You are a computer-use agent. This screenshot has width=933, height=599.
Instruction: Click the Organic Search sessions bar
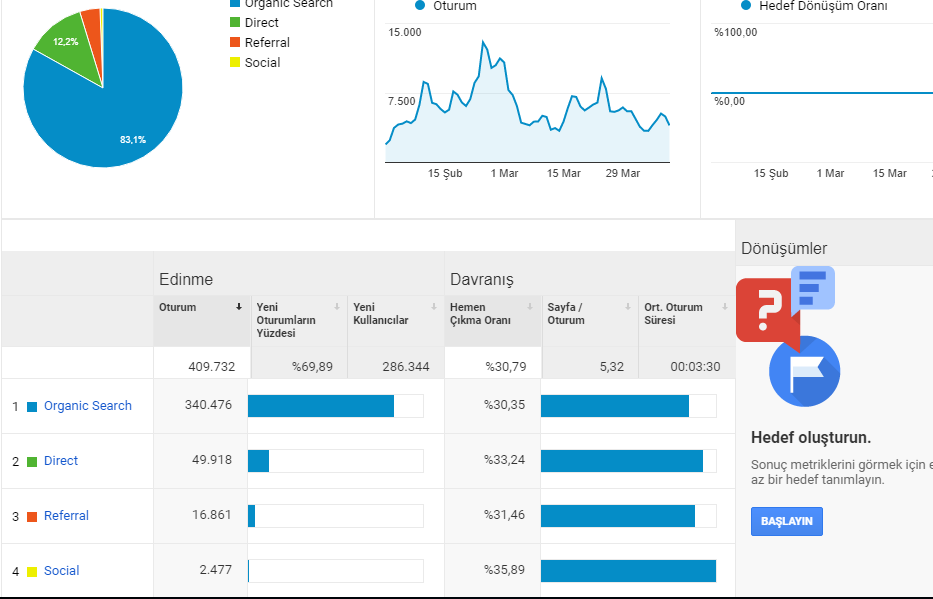coord(321,406)
